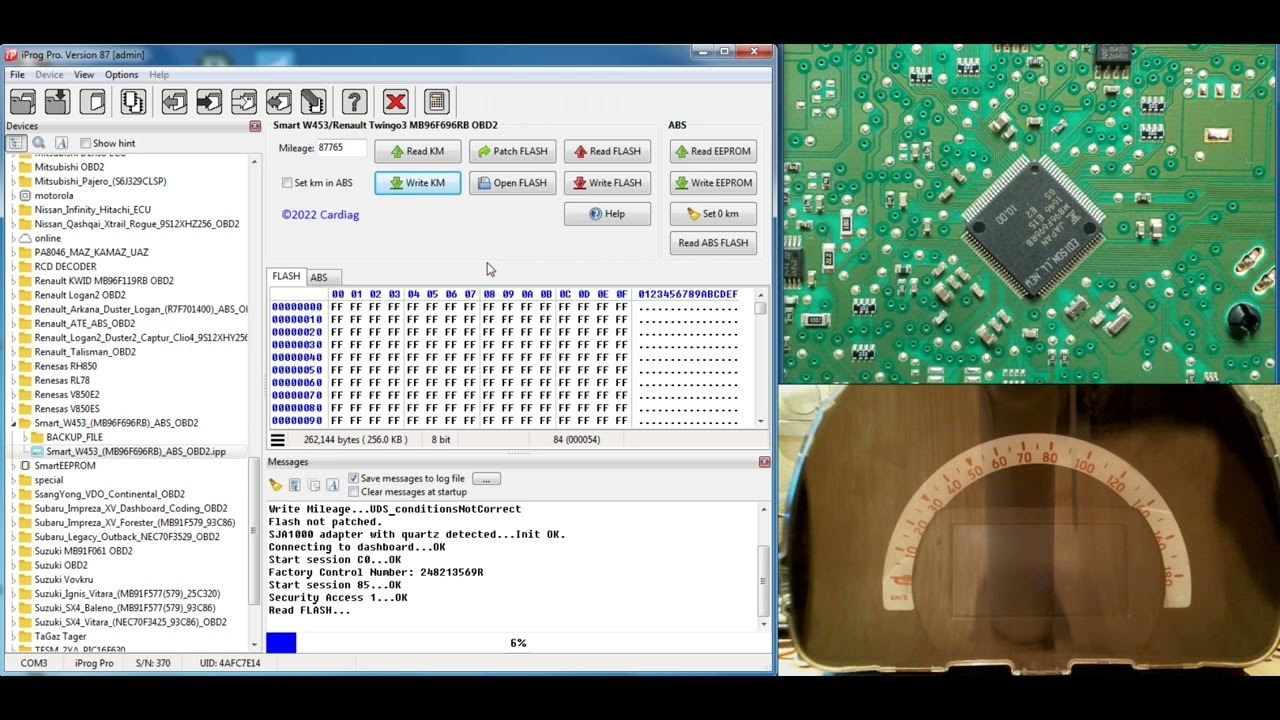1280x720 pixels.
Task: Click the Write EEPROM button
Action: pyautogui.click(x=713, y=183)
